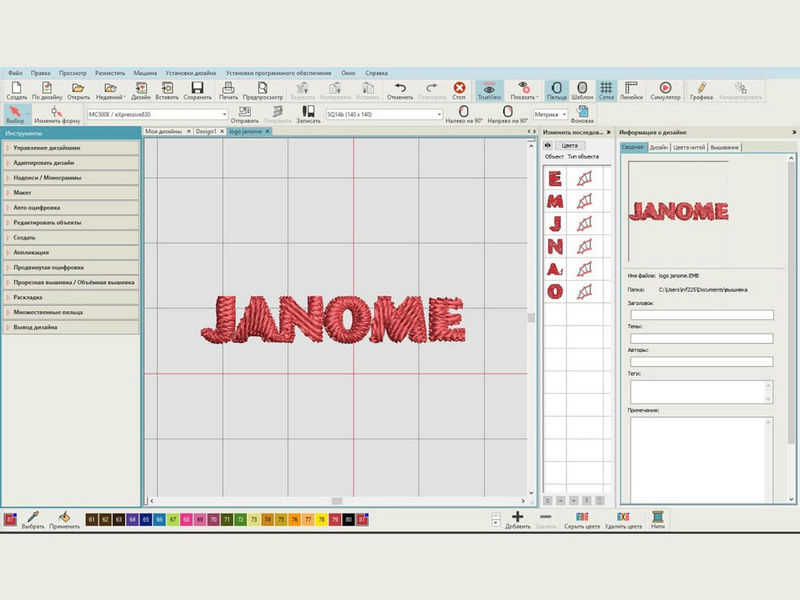Click the Удалить цвета icon

(x=623, y=520)
